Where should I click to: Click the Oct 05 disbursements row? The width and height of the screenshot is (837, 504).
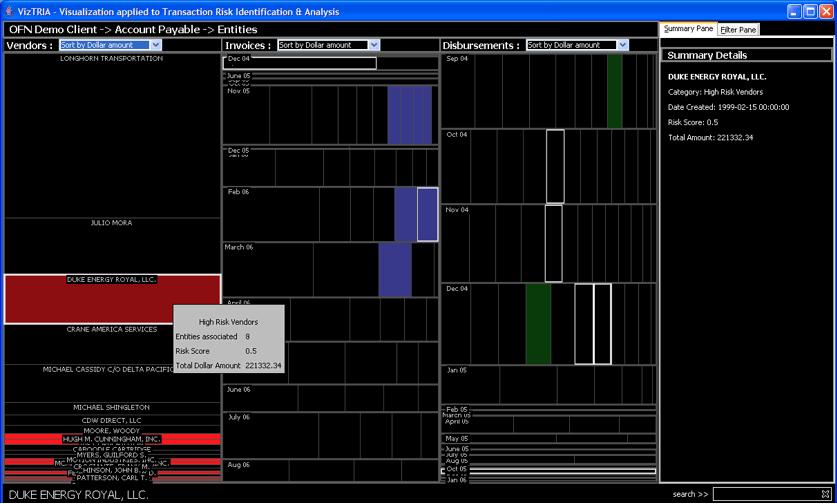click(x=549, y=470)
